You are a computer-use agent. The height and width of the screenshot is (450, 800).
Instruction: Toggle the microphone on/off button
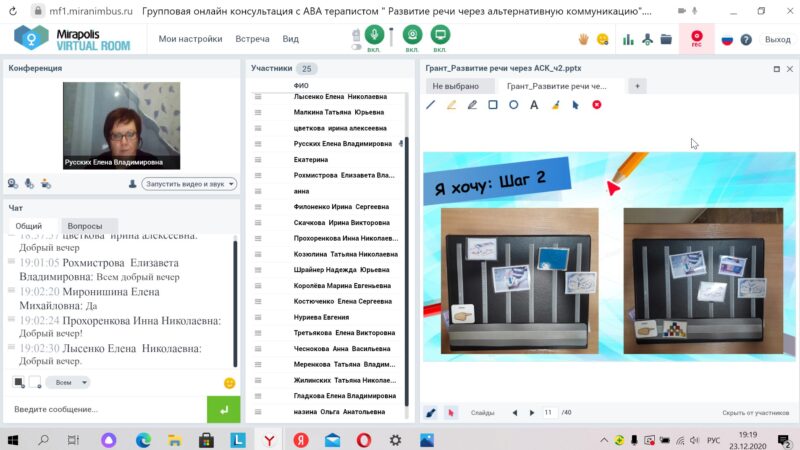point(374,35)
